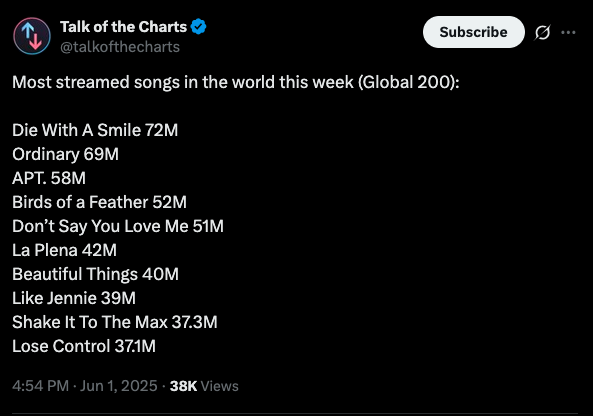Open Talk of the Charts profile avatar
Screen dimensions: 593x416
(x=32, y=36)
